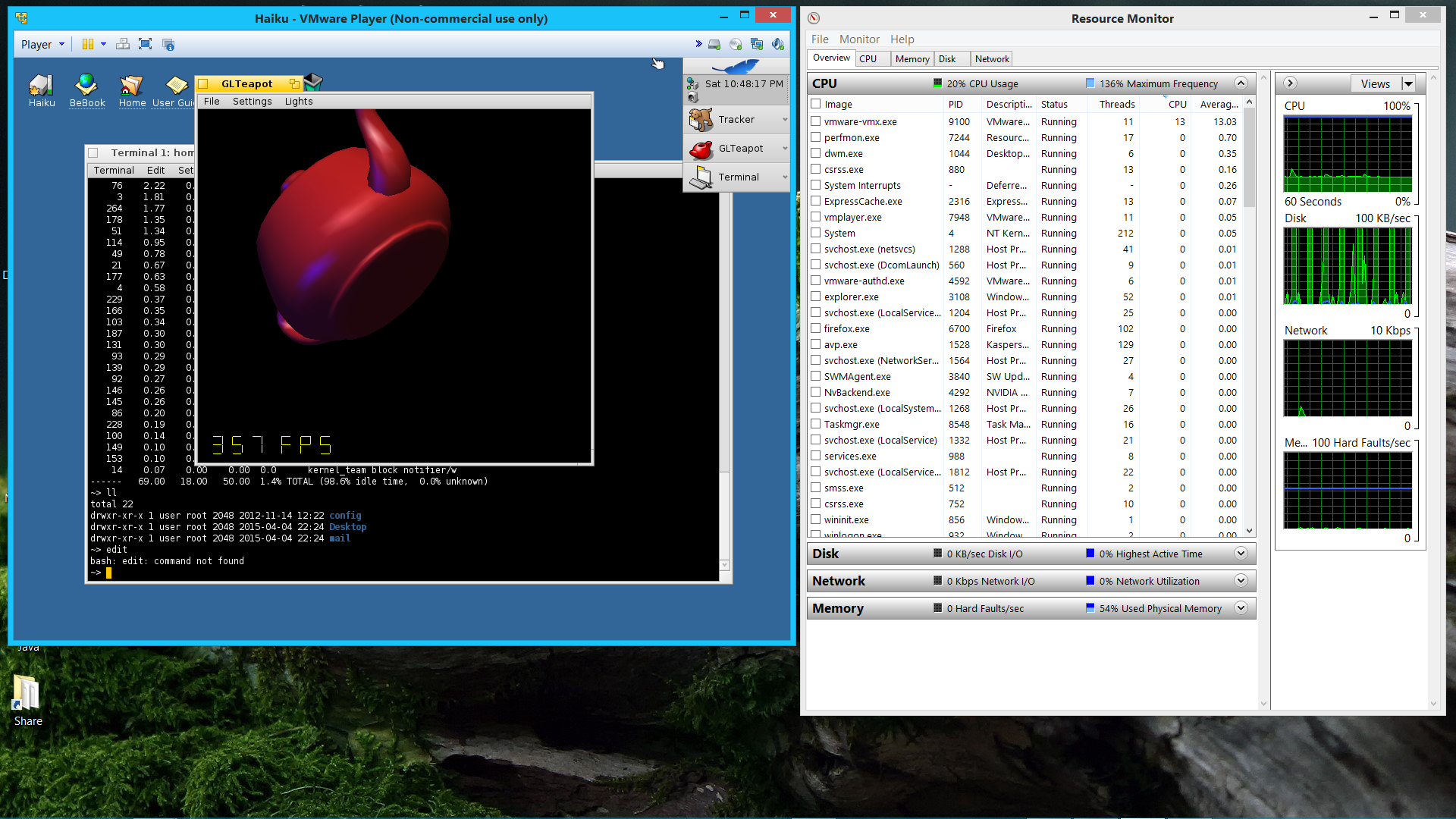This screenshot has width=1456, height=819.
Task: Tick the select-all Image header checkbox
Action: tap(816, 104)
